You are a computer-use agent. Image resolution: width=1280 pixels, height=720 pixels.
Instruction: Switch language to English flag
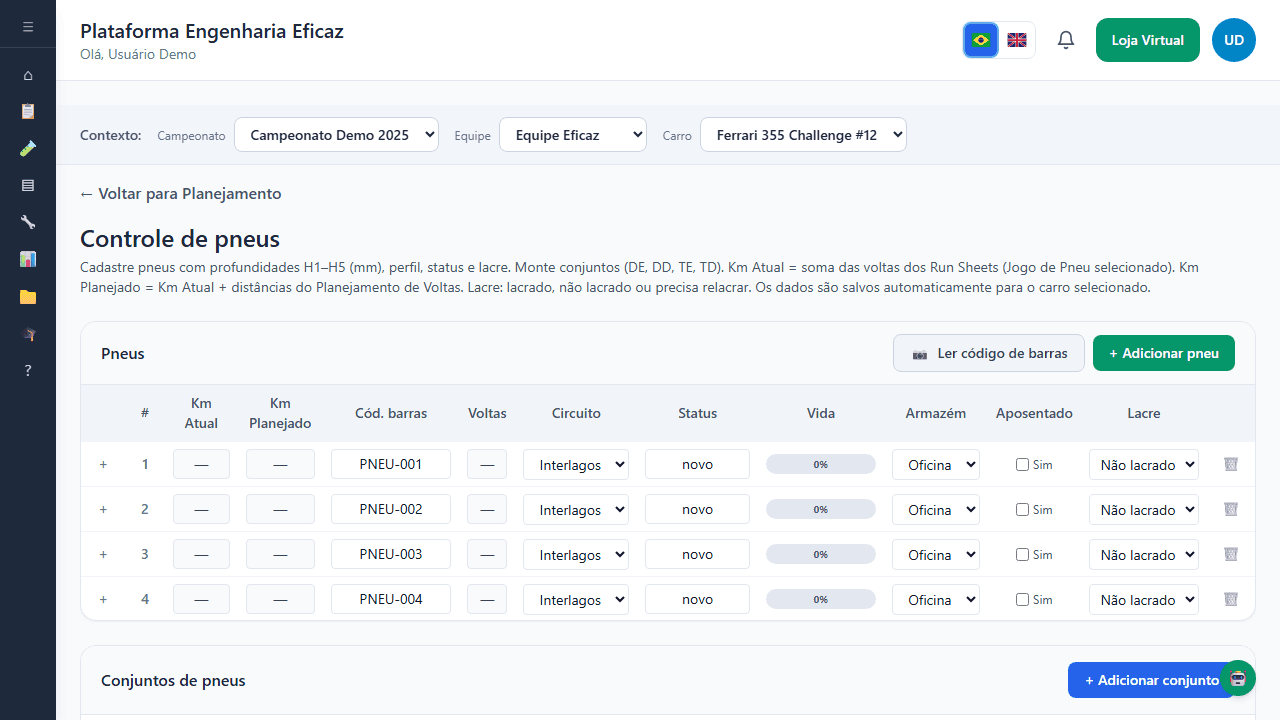(1017, 40)
